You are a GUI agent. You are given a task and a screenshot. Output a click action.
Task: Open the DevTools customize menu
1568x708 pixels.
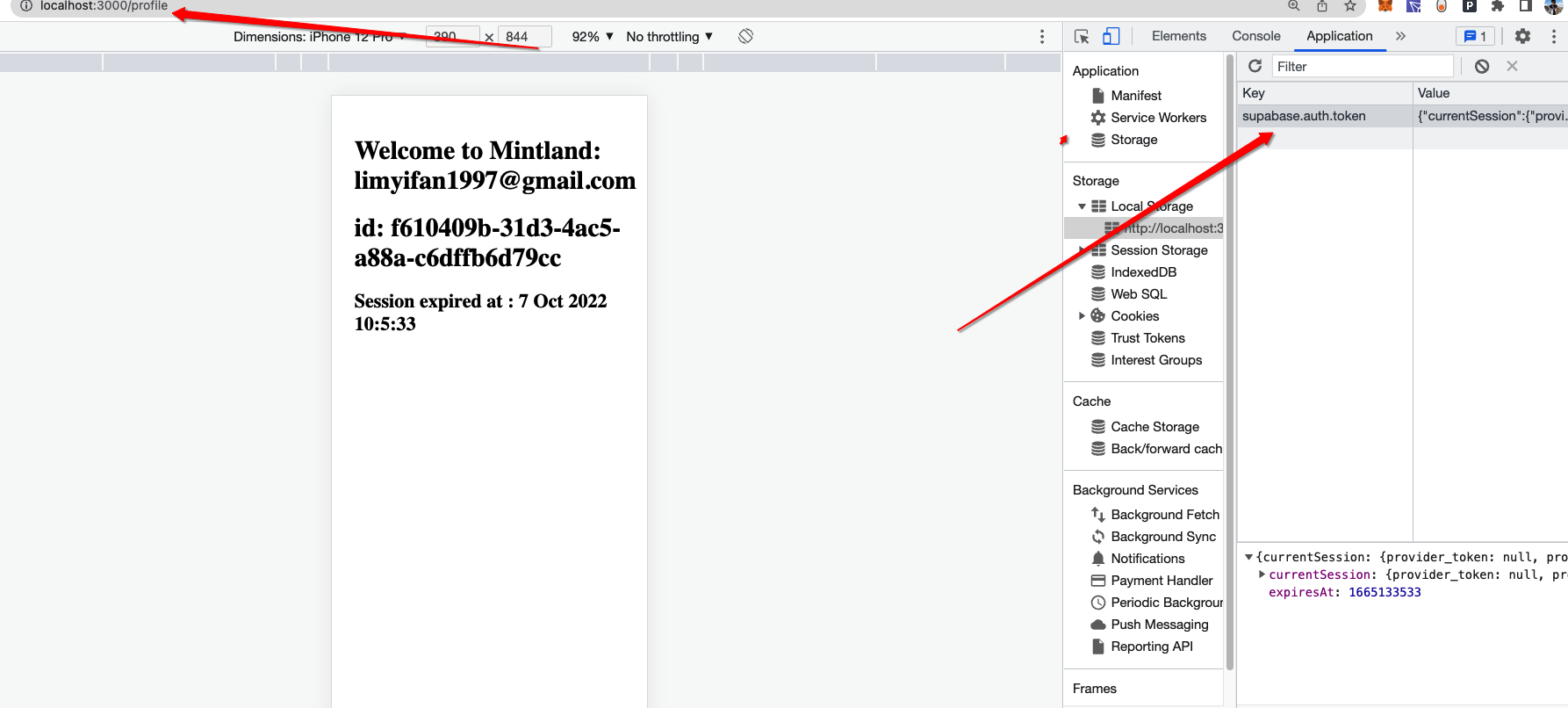coord(1553,36)
